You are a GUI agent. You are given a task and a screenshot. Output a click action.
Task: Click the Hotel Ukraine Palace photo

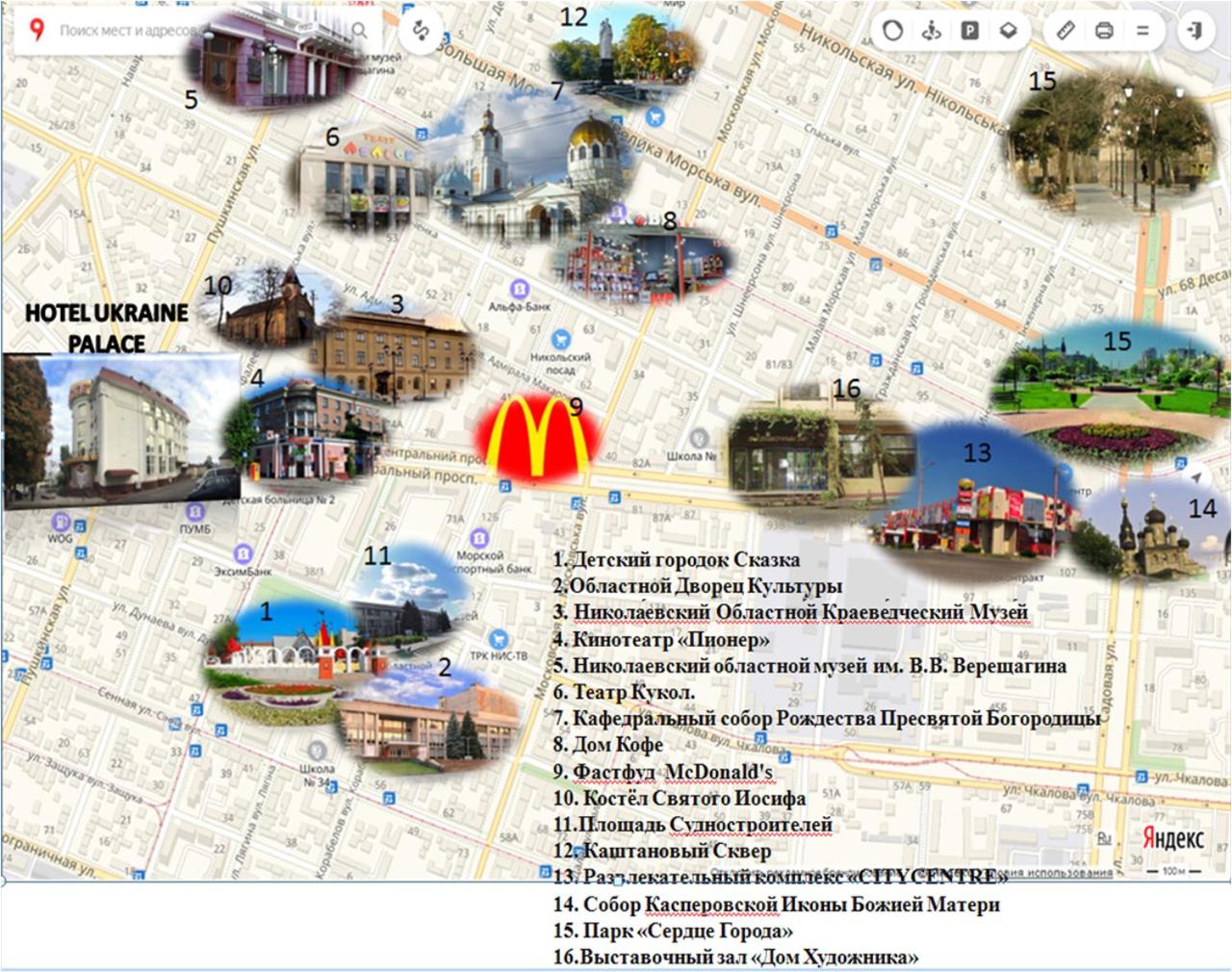pyautogui.click(x=121, y=430)
